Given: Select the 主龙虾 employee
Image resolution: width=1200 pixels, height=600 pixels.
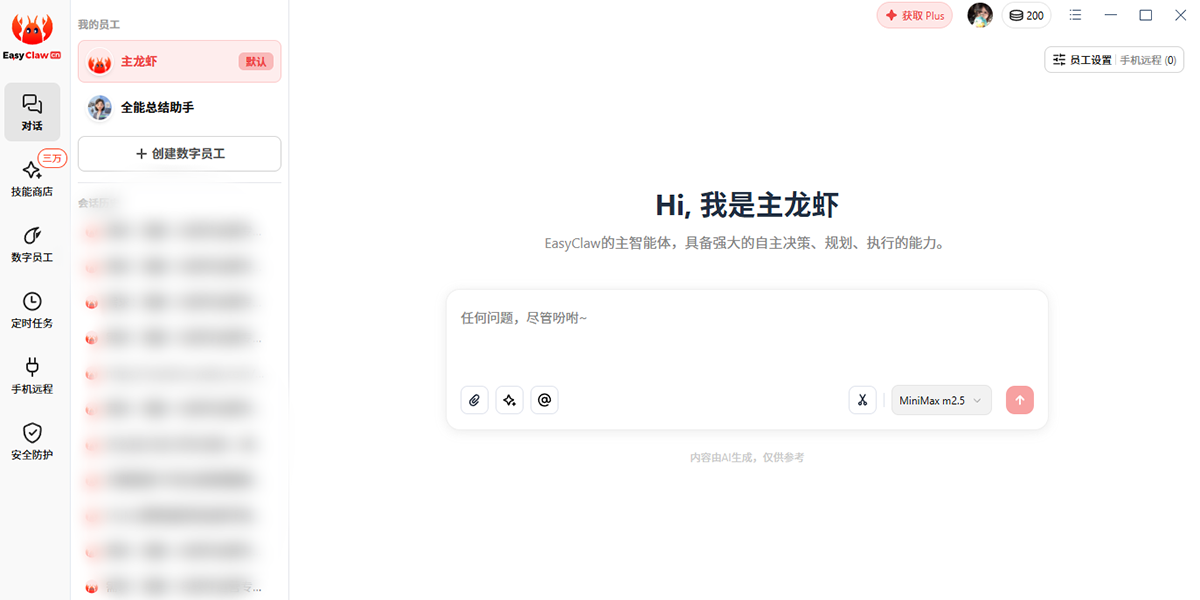Looking at the screenshot, I should tap(179, 61).
